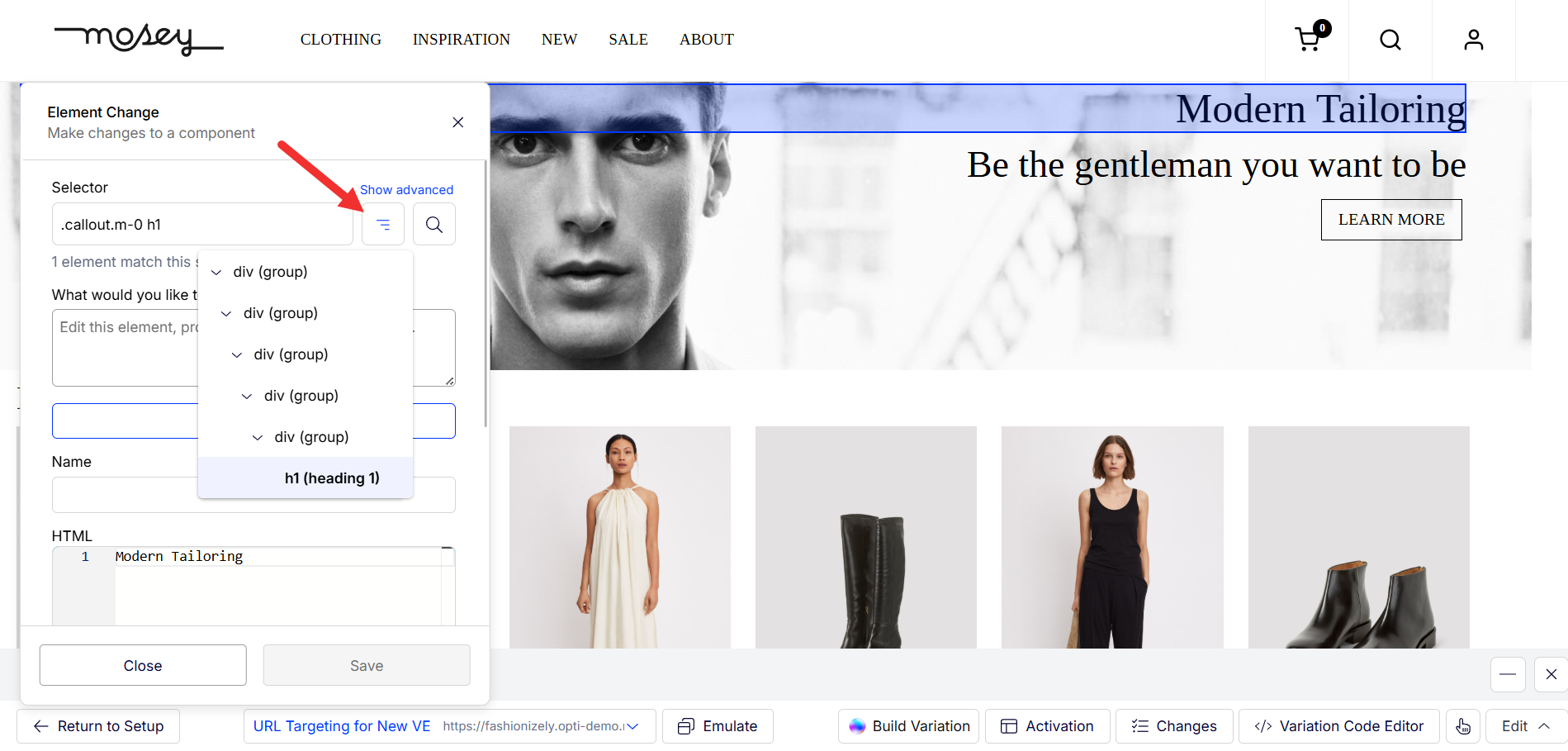Viewport: 1568px width, 751px height.
Task: Open Variation Code Editor
Action: click(x=1339, y=726)
